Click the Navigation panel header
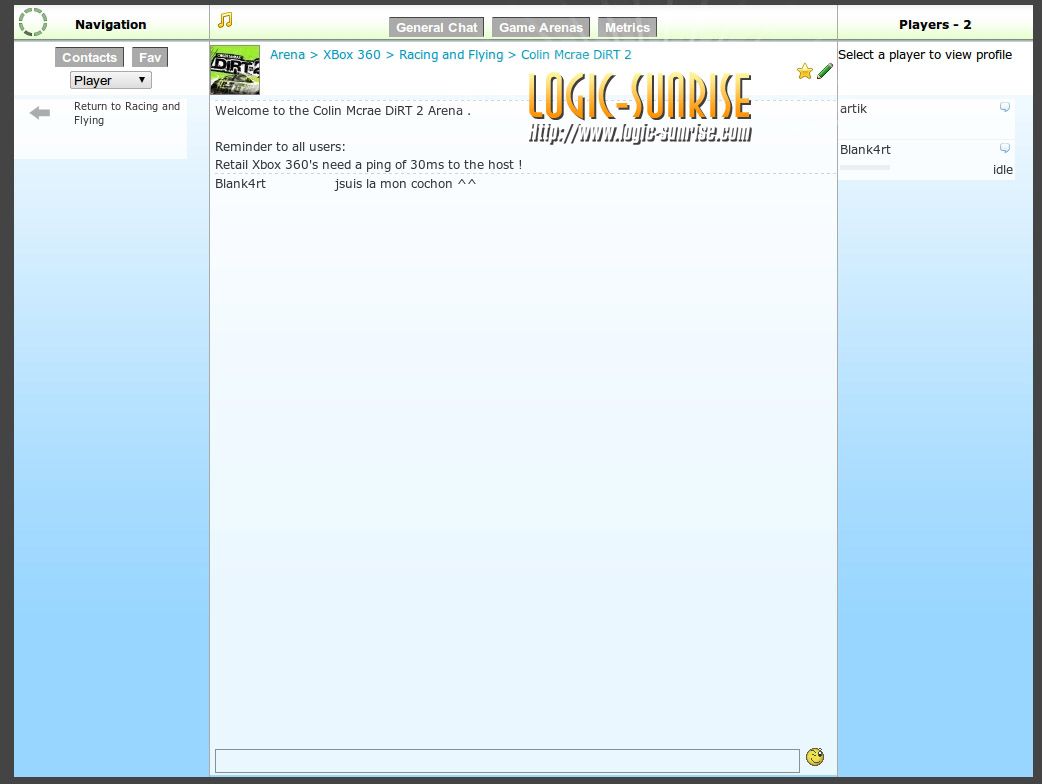This screenshot has width=1042, height=784. click(110, 25)
